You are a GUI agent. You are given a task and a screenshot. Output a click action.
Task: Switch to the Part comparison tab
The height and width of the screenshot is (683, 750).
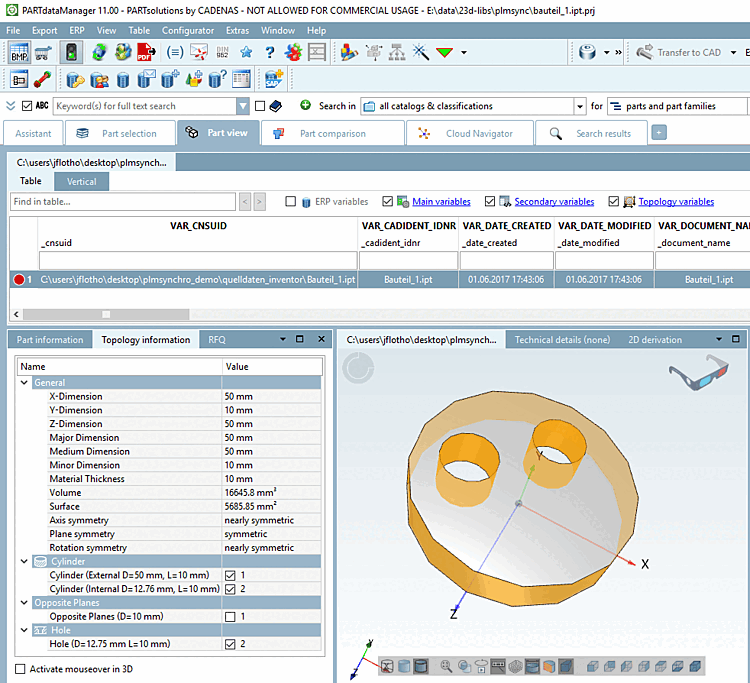[x=332, y=133]
